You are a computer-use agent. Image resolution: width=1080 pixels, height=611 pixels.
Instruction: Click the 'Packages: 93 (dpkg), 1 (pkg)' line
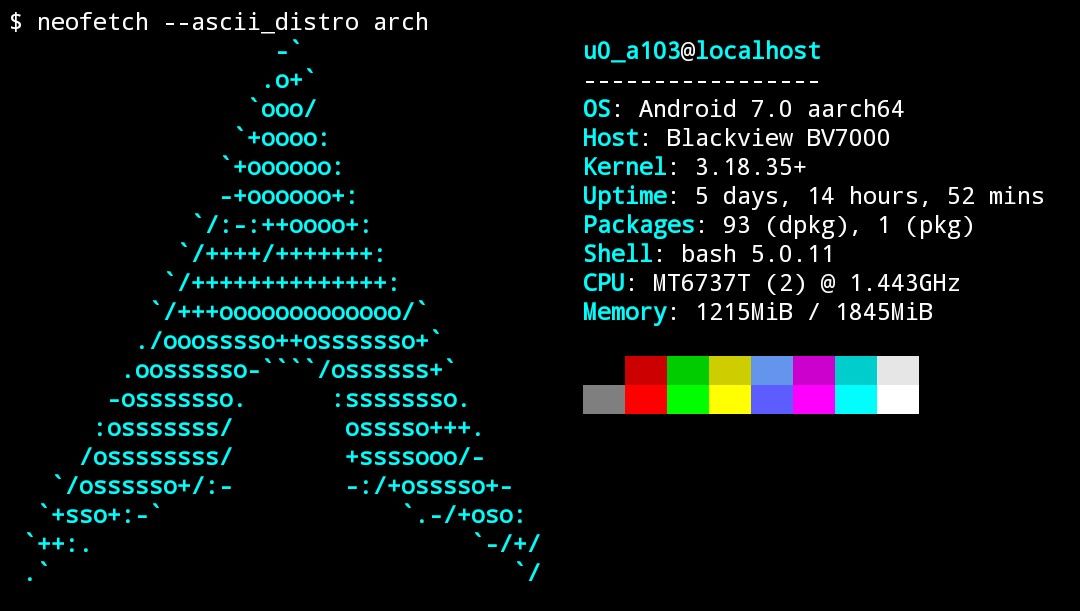click(778, 225)
